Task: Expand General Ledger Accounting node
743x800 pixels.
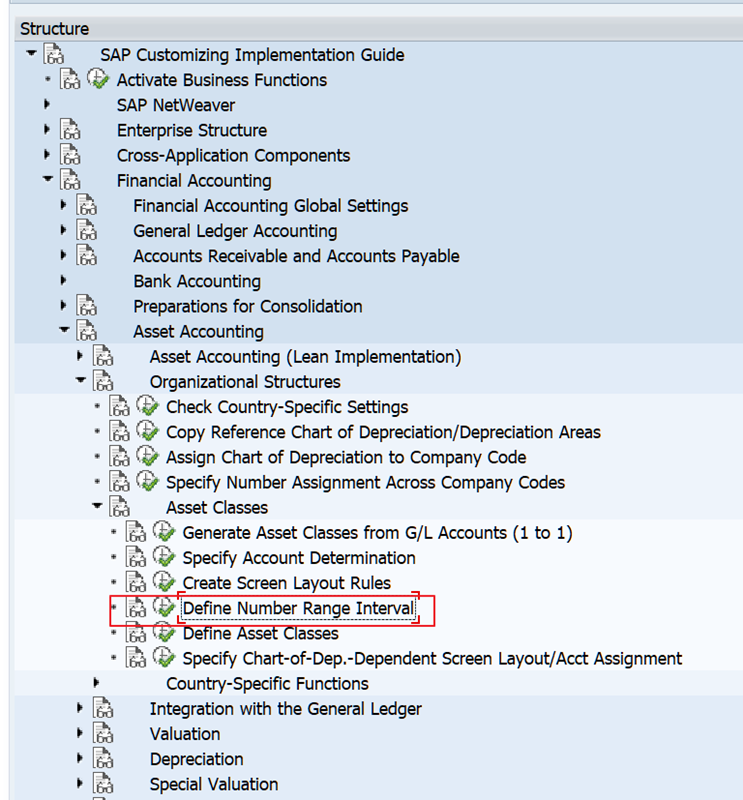Action: (x=63, y=230)
